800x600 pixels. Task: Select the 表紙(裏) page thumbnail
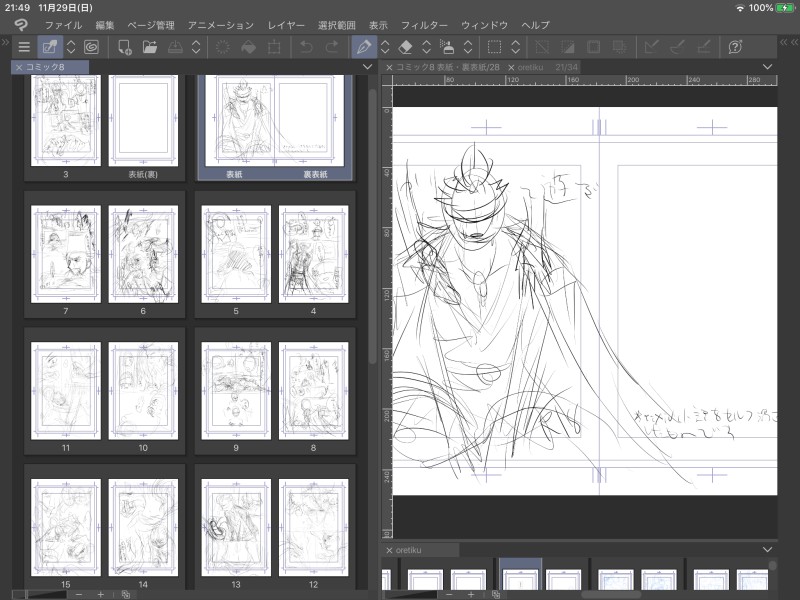(143, 121)
